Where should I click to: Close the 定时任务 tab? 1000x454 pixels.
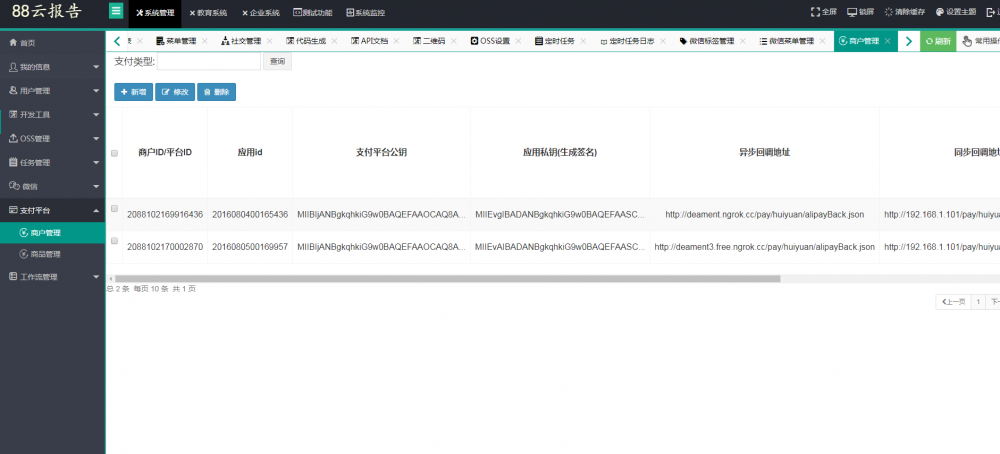point(583,41)
